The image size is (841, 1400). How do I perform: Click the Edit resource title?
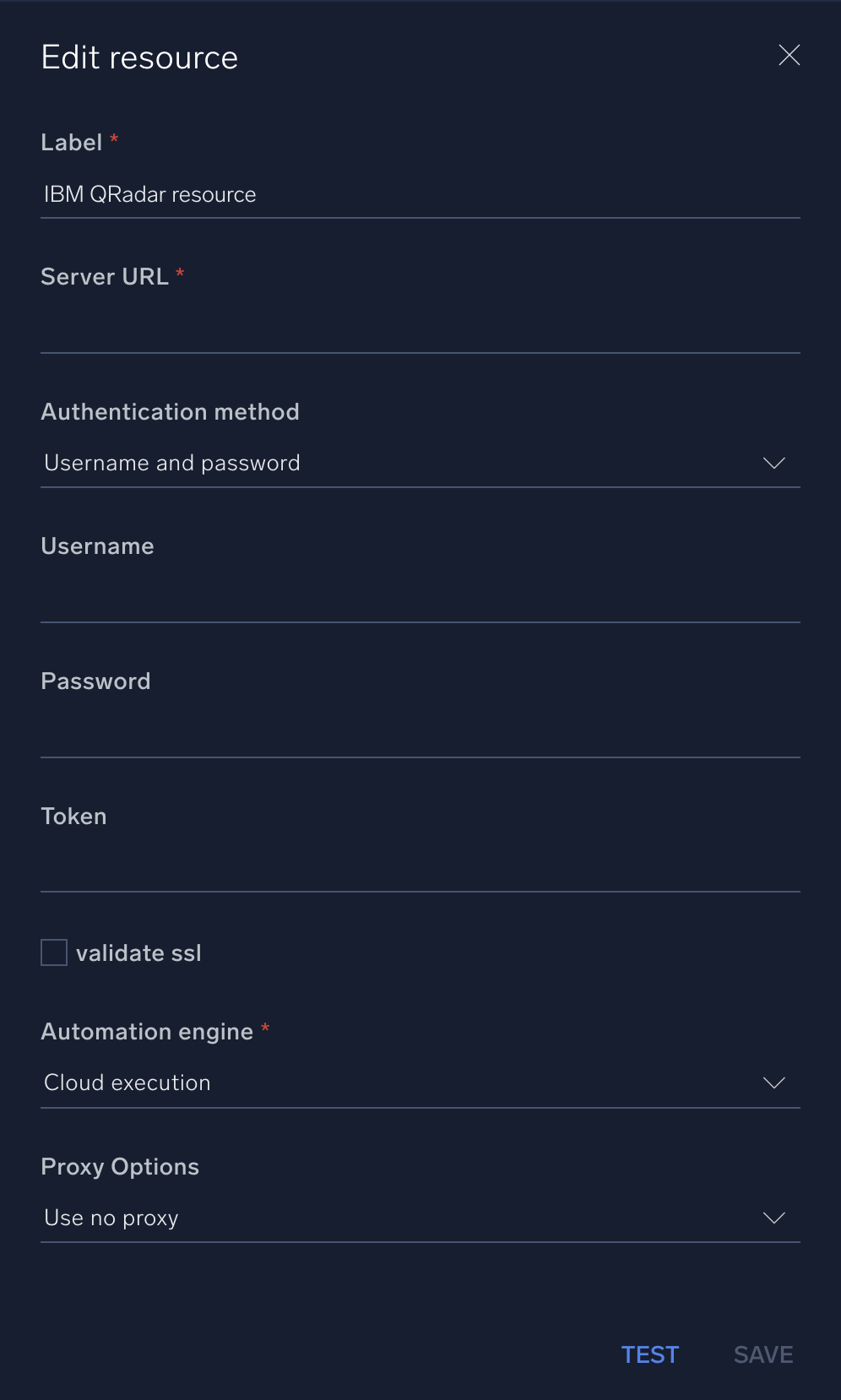pyautogui.click(x=139, y=58)
